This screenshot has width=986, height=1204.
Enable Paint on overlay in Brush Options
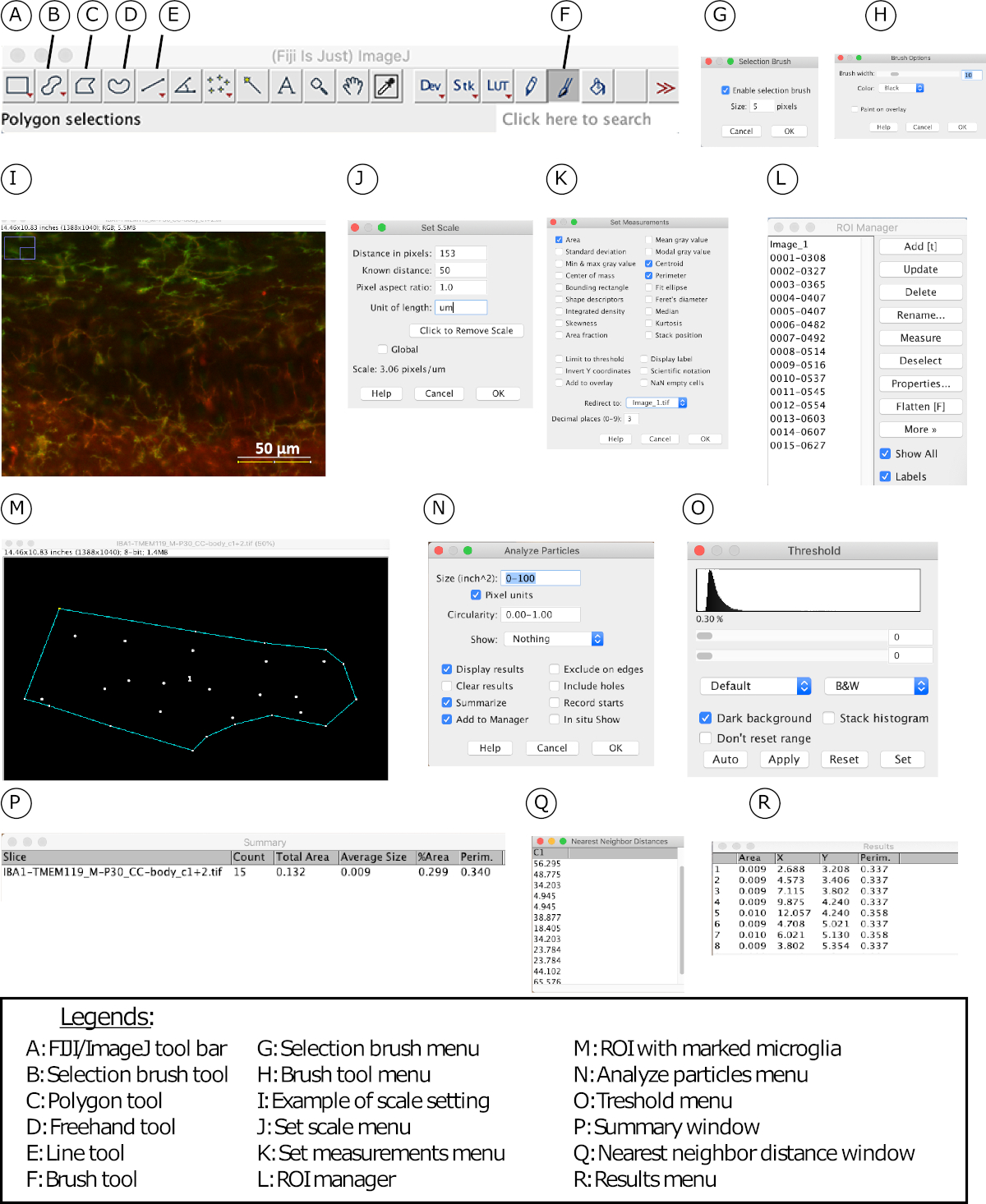pyautogui.click(x=855, y=109)
